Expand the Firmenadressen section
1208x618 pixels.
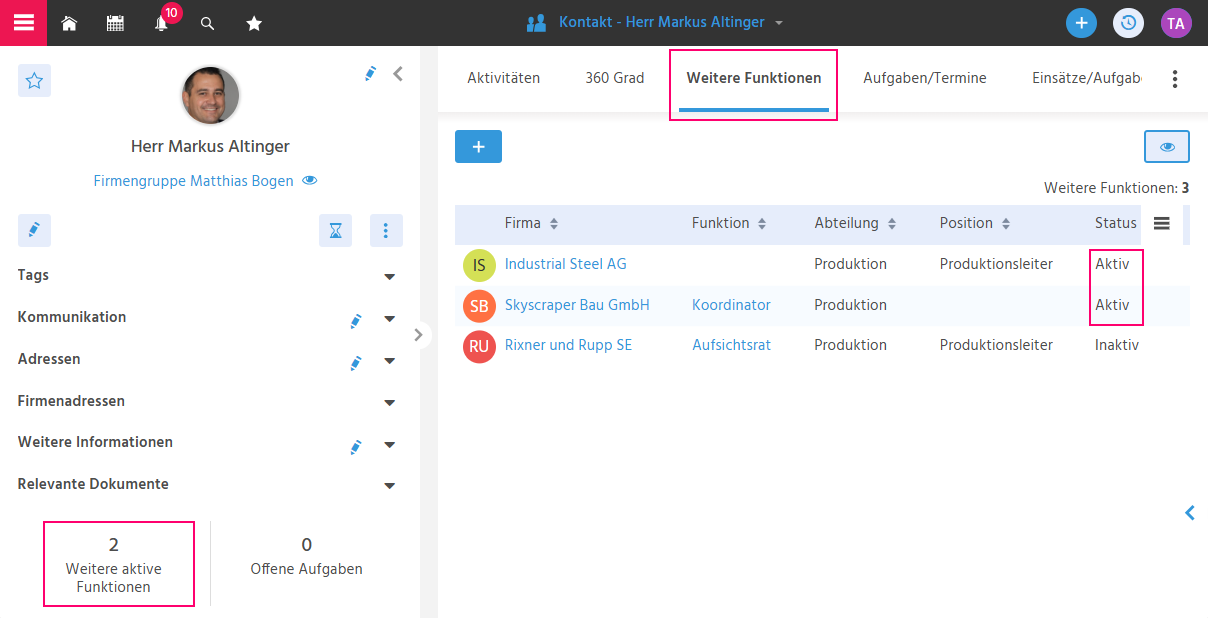(390, 403)
